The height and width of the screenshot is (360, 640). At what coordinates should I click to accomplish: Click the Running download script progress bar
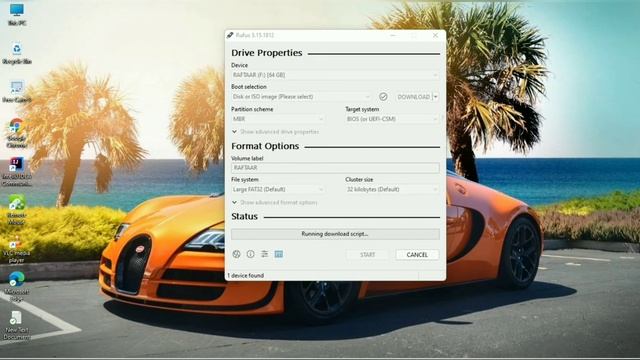click(335, 234)
